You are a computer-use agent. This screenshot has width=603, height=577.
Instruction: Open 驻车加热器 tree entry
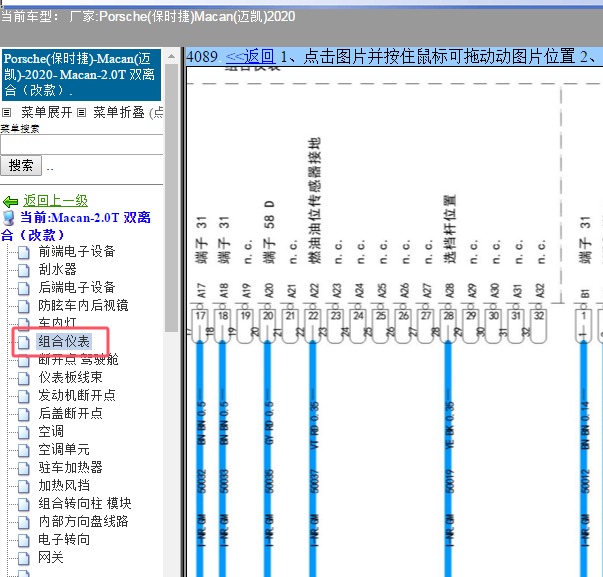(70, 467)
